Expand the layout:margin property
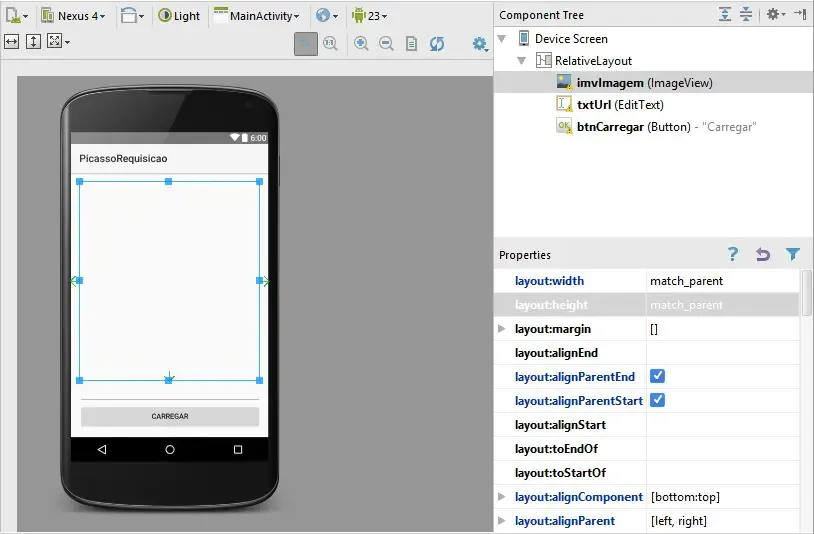 501,328
